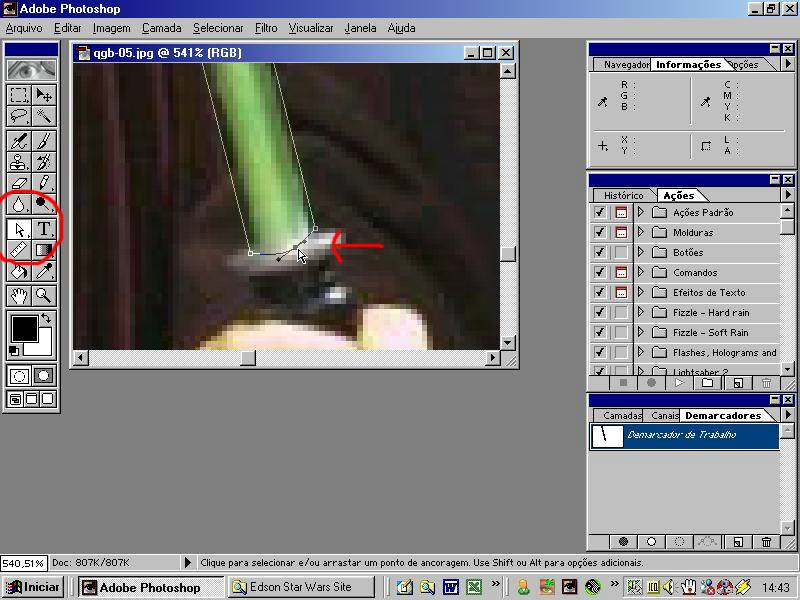Viewport: 800px width, 600px height.
Task: Activate the Rubber Stamp tool
Action: tap(19, 162)
